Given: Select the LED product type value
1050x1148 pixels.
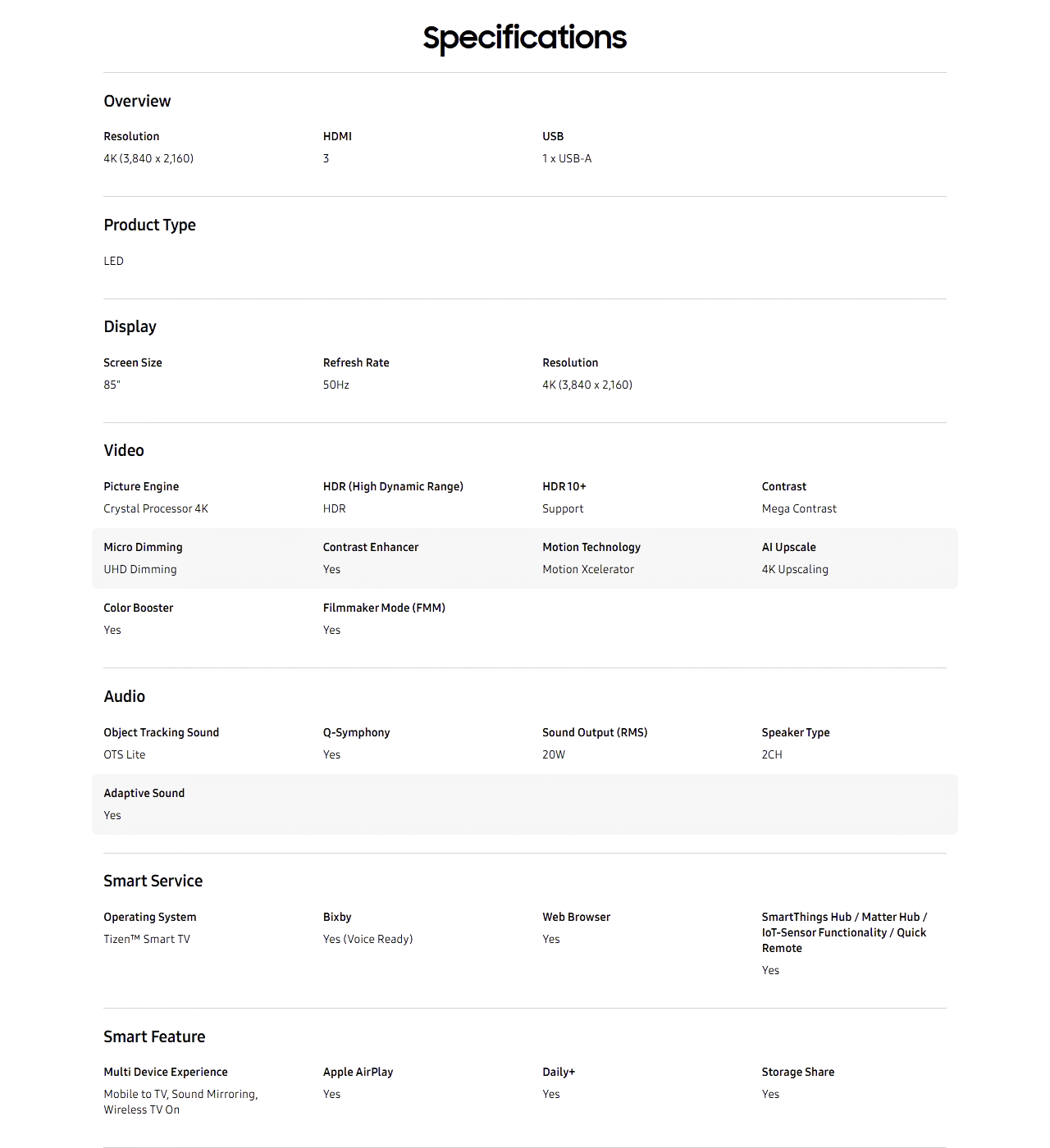Looking at the screenshot, I should 113,261.
